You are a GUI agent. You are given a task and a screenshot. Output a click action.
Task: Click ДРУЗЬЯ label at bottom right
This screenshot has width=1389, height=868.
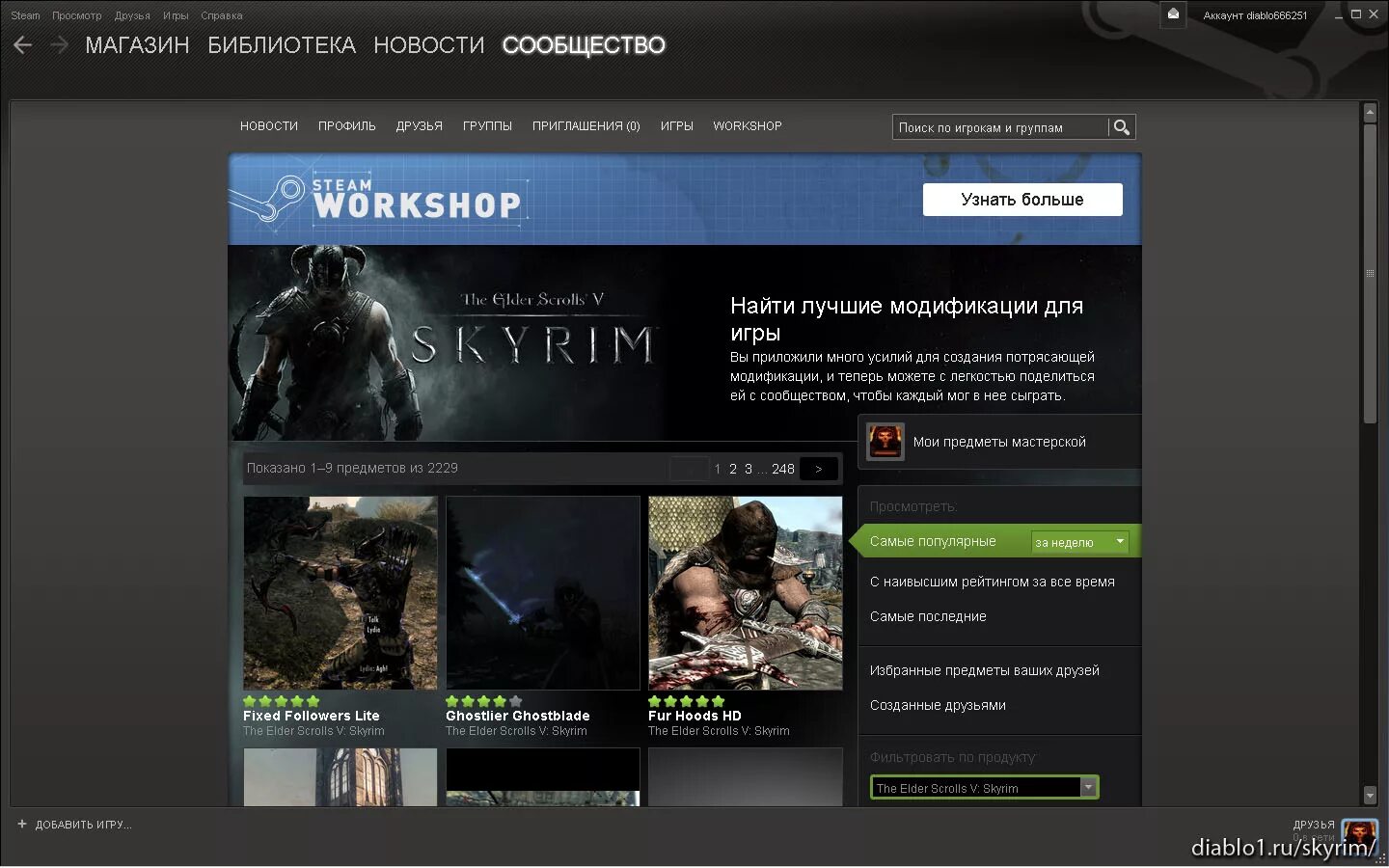coord(1314,825)
